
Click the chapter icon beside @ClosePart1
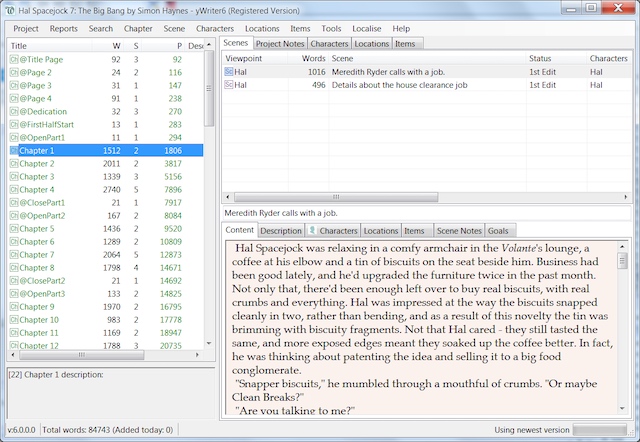click(14, 203)
